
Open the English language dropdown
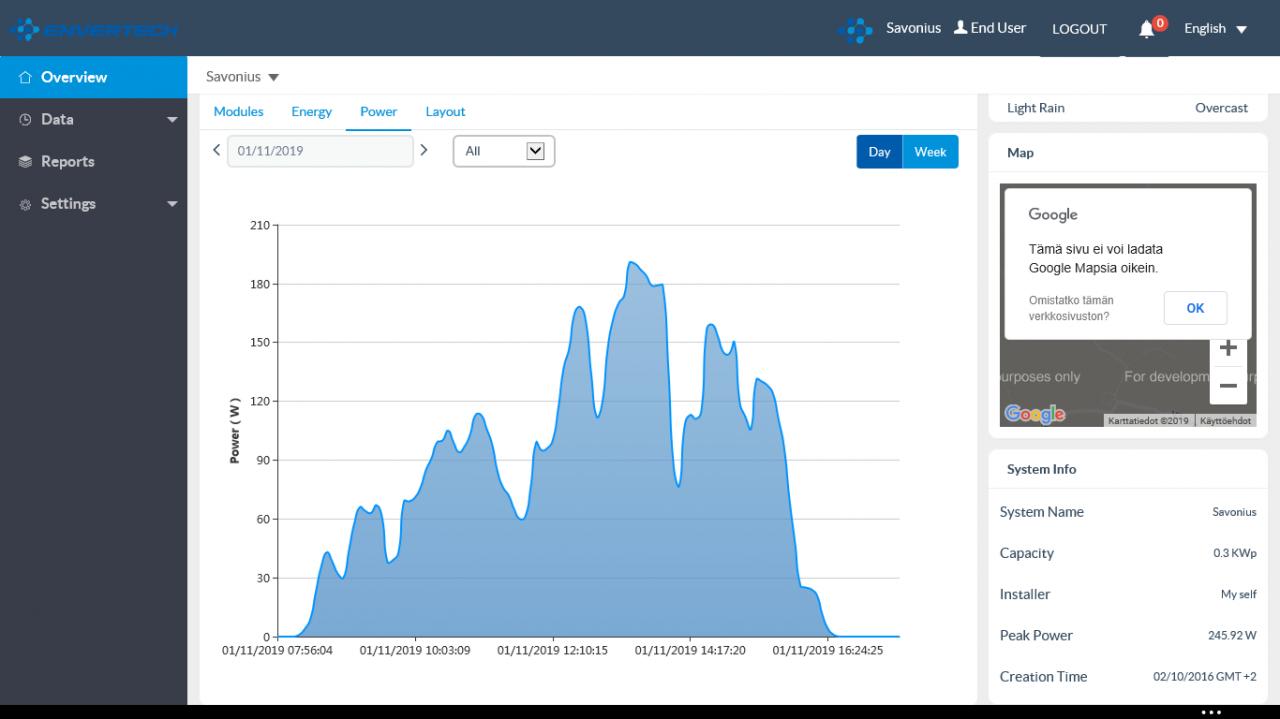point(1216,29)
